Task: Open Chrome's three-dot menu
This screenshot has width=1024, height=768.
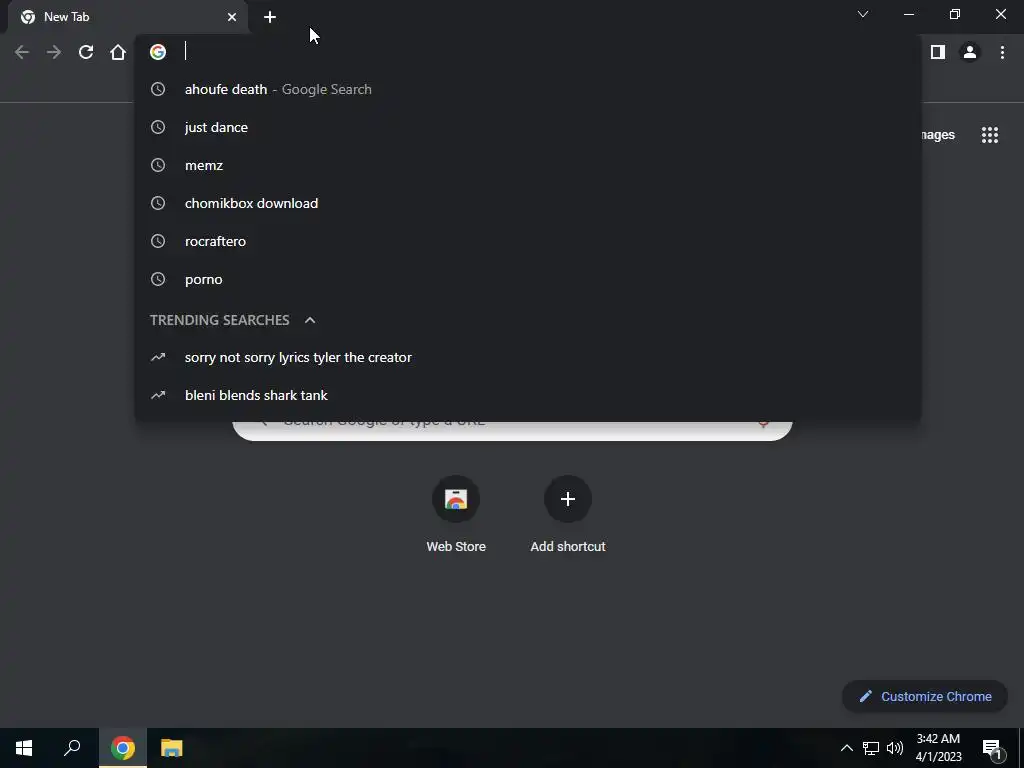Action: click(1002, 52)
